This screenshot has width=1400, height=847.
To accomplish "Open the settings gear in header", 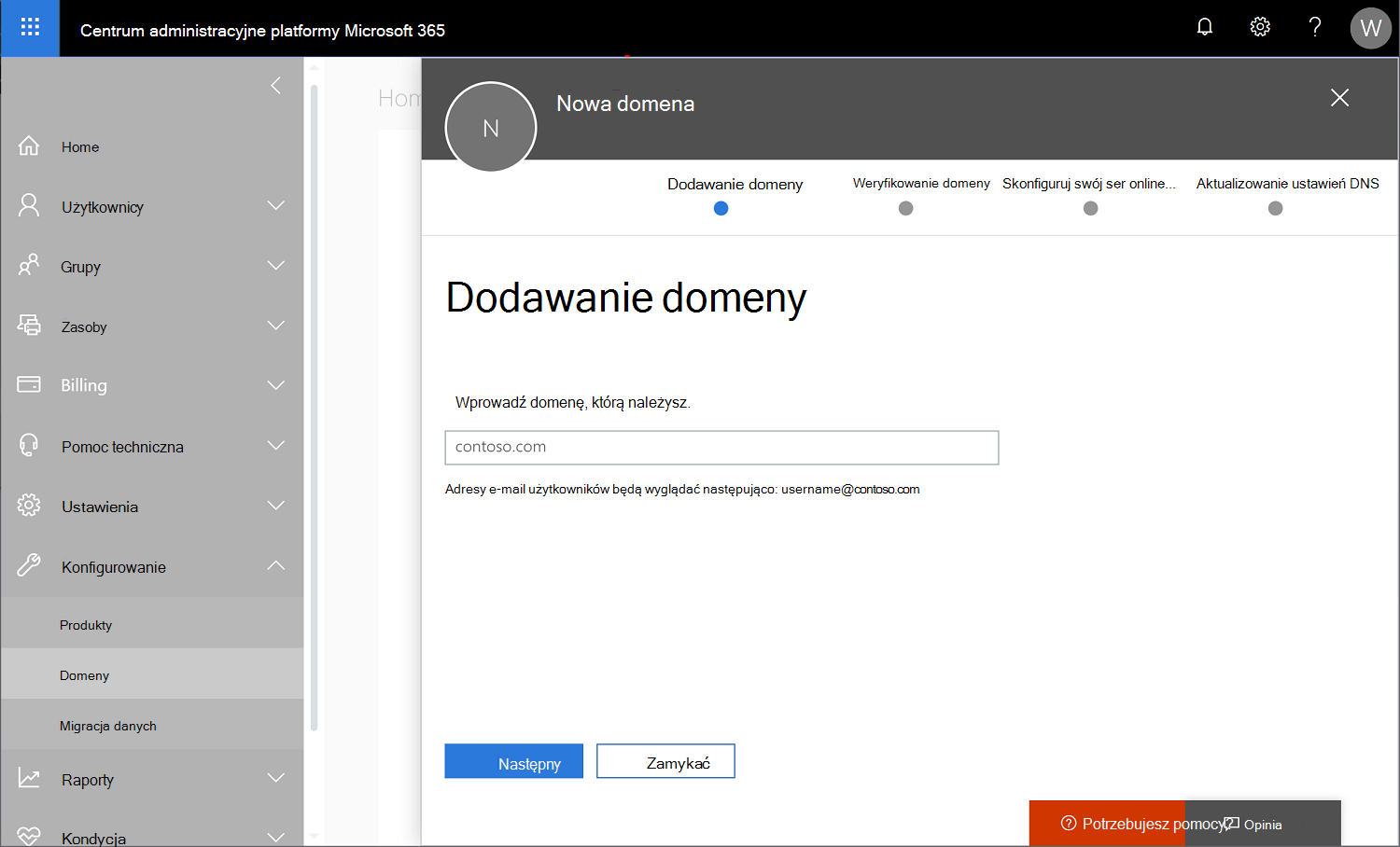I will point(1260,27).
